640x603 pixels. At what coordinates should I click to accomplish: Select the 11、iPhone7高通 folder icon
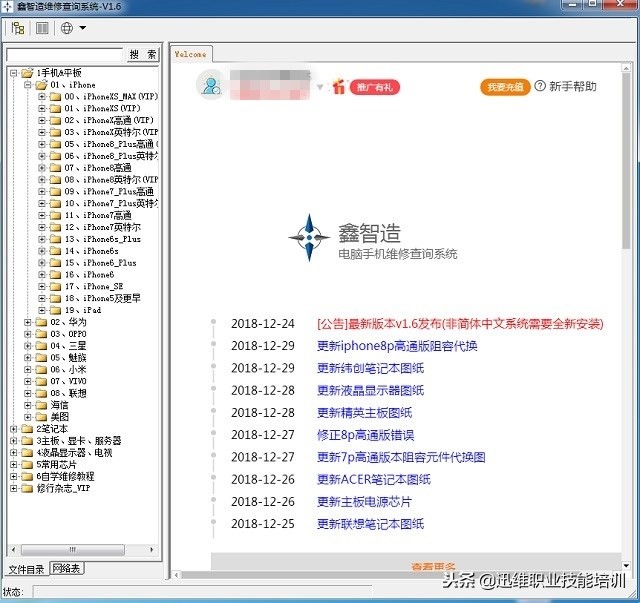[55, 215]
